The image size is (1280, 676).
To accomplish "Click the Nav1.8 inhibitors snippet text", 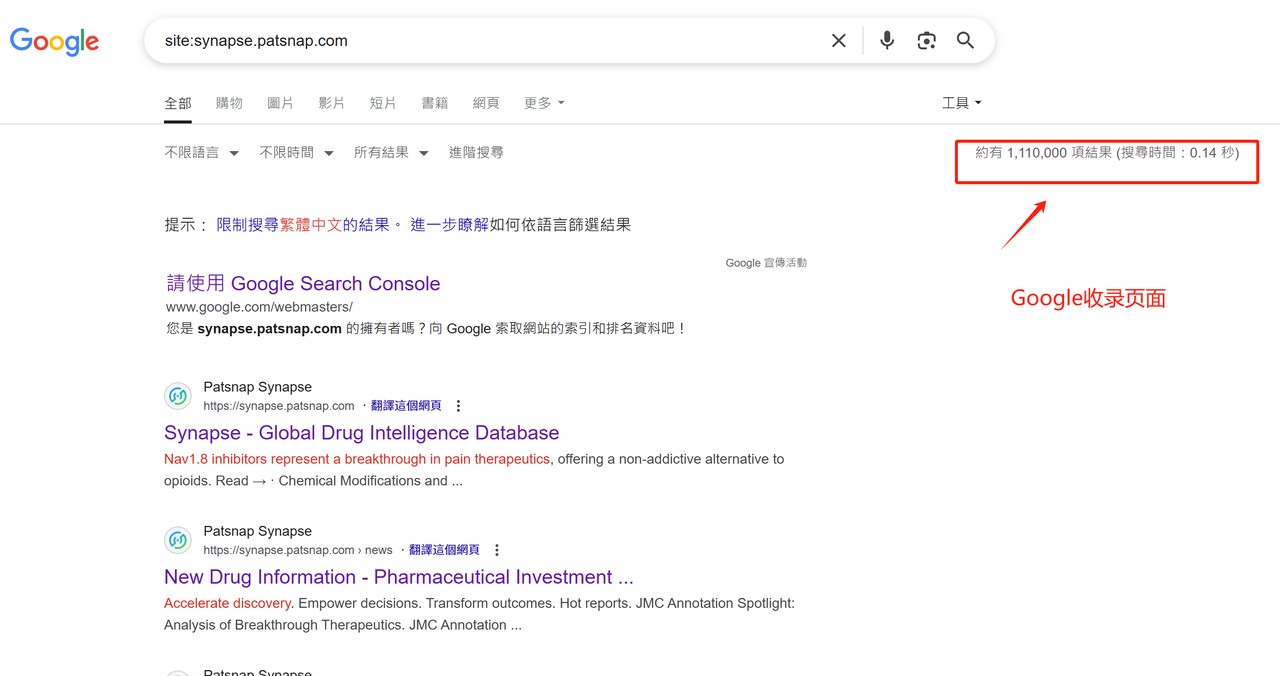I will (357, 459).
